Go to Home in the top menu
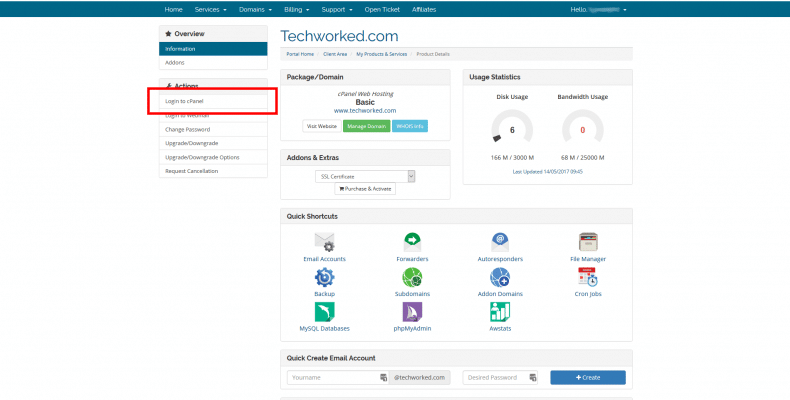790x400 pixels. coord(173,10)
